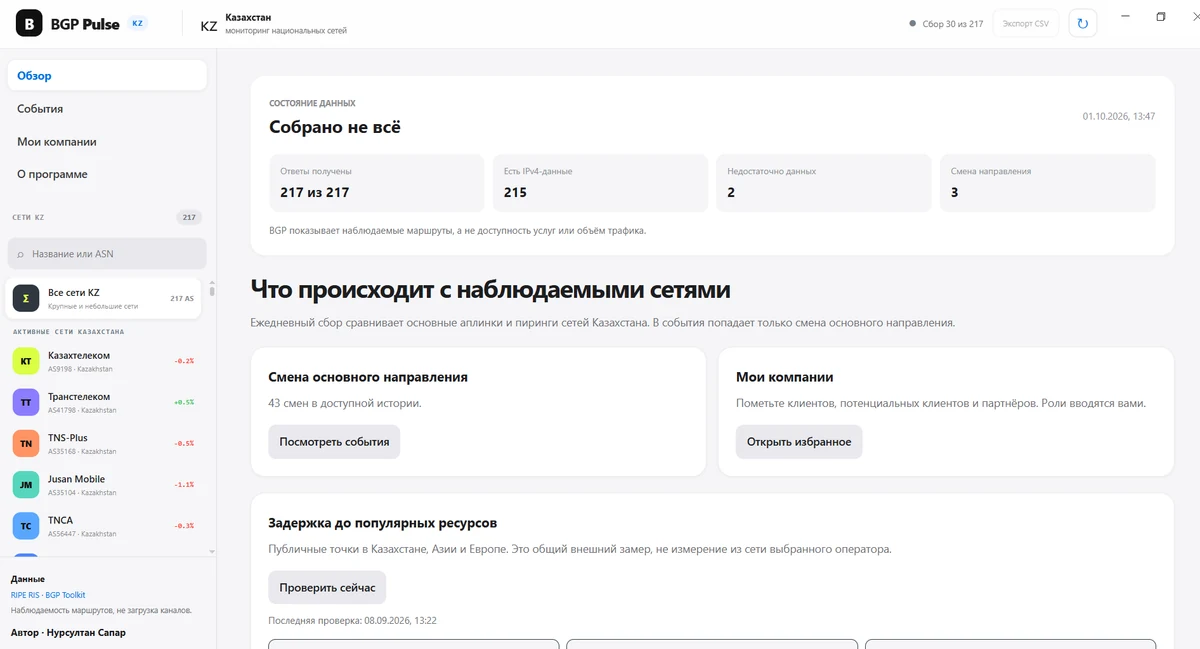Viewport: 1200px width, 649px height.
Task: Open the События section
Action: tap(107, 109)
